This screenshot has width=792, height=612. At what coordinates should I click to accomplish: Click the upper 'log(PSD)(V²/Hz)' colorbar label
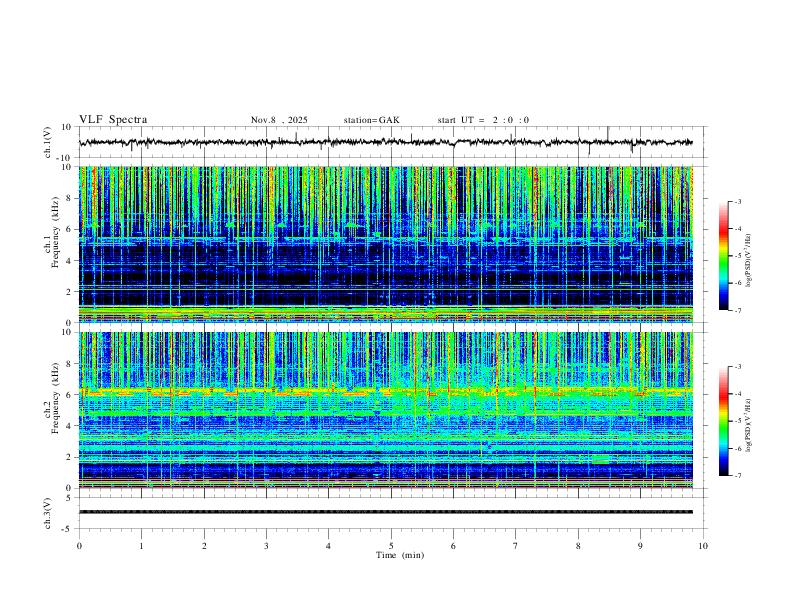click(749, 261)
